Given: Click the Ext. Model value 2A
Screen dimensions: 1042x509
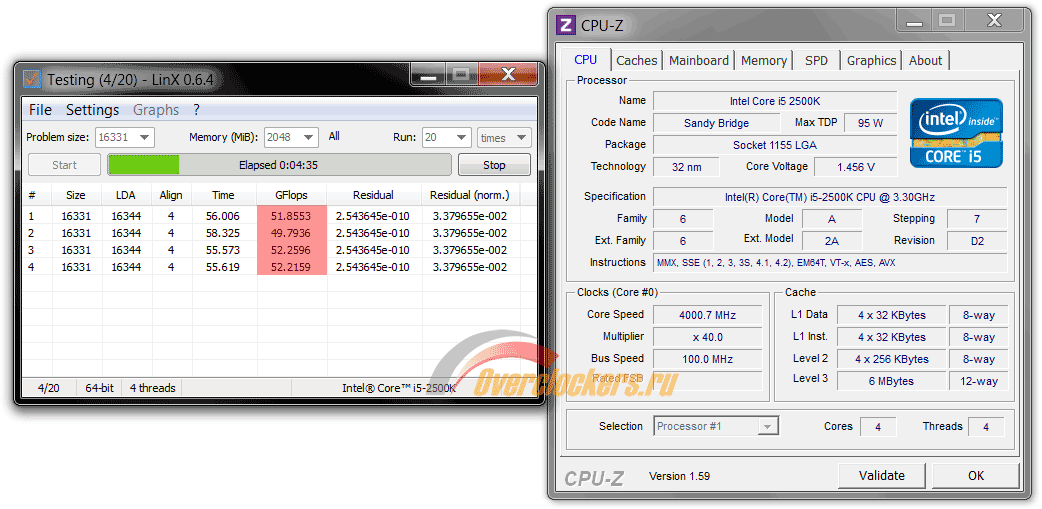Looking at the screenshot, I should [832, 241].
